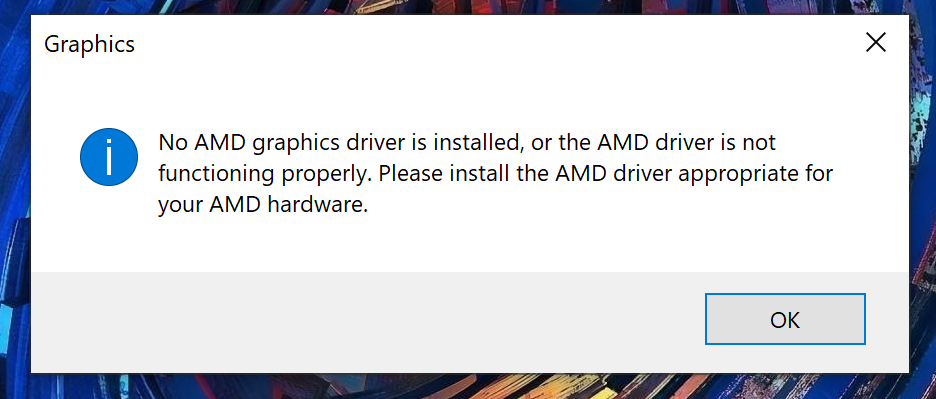Click the blue information icon

point(109,157)
